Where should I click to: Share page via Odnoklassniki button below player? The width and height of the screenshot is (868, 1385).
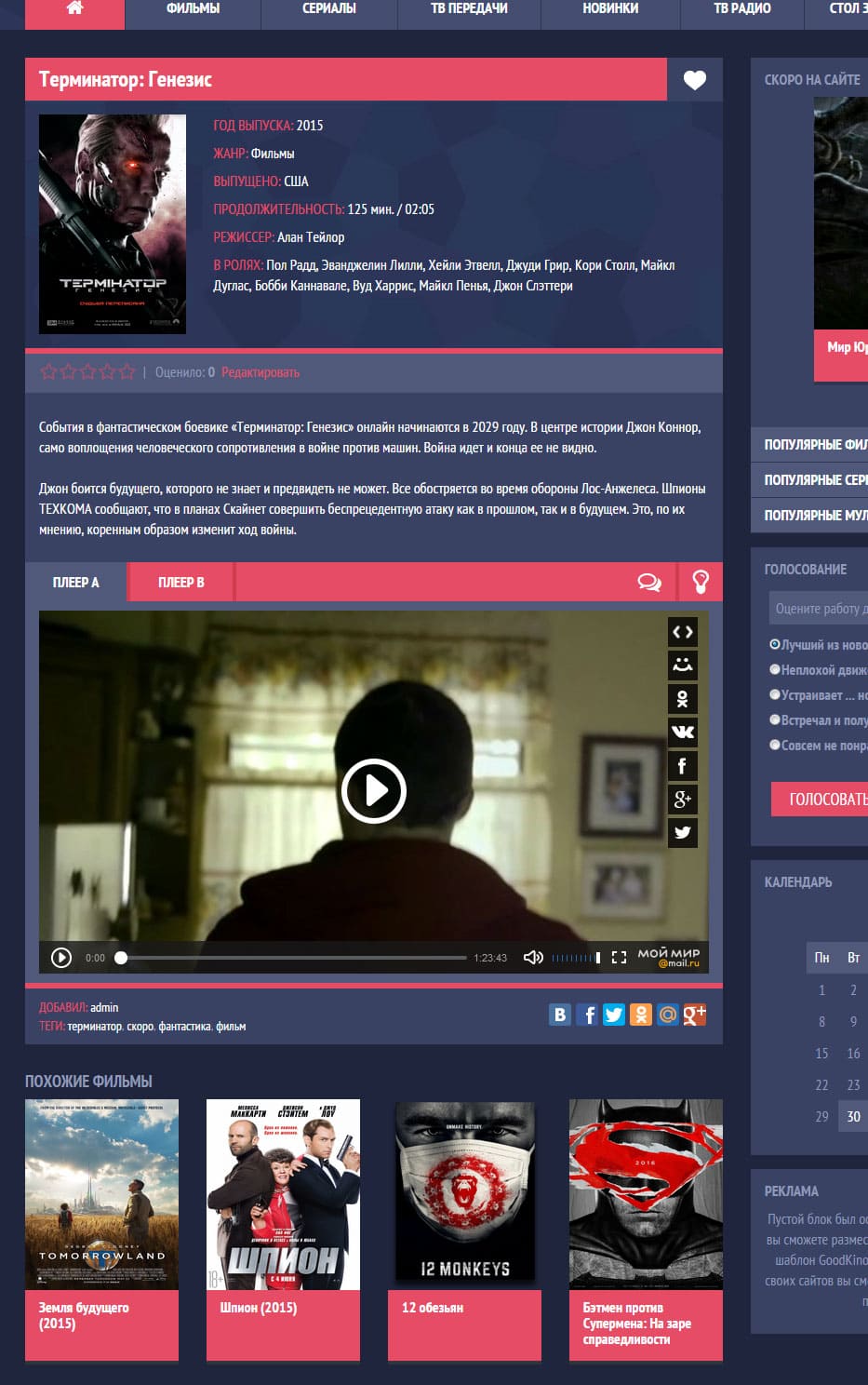click(641, 1015)
